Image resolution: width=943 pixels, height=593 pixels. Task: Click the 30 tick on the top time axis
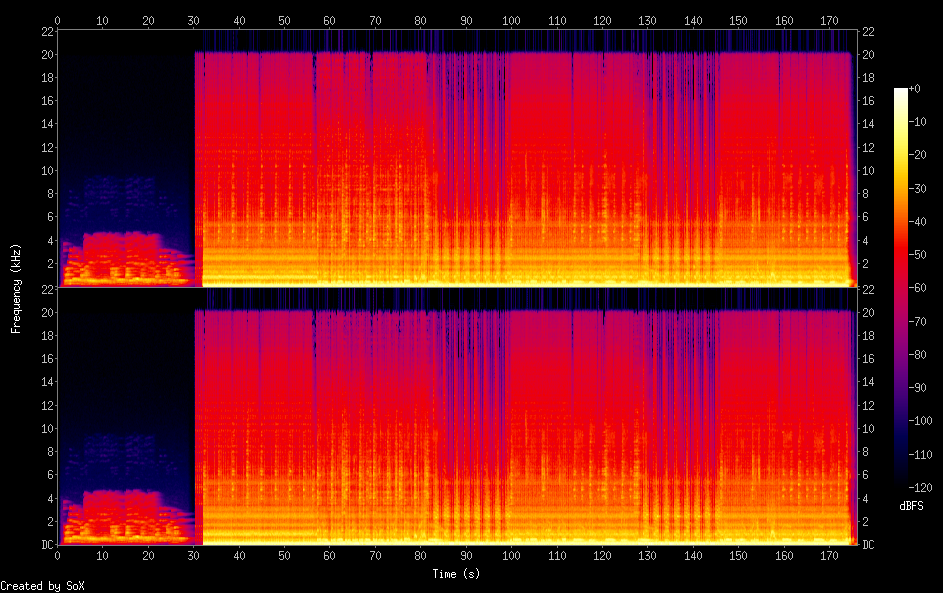click(194, 19)
